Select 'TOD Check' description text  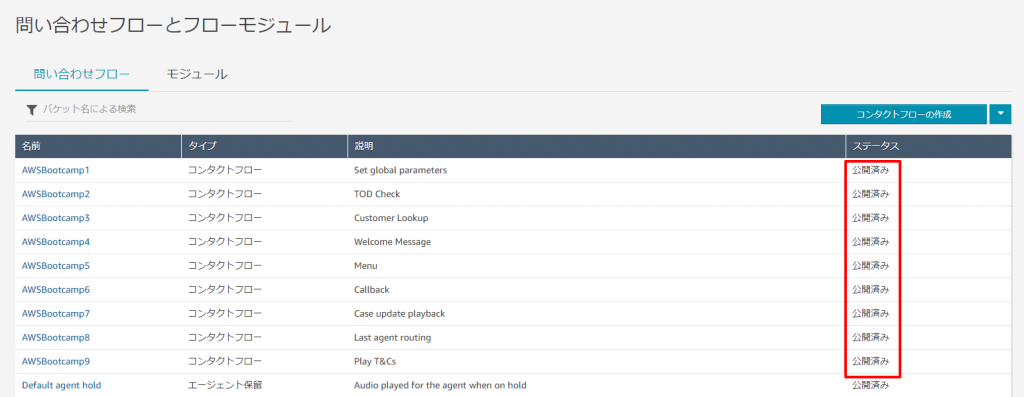click(x=377, y=194)
